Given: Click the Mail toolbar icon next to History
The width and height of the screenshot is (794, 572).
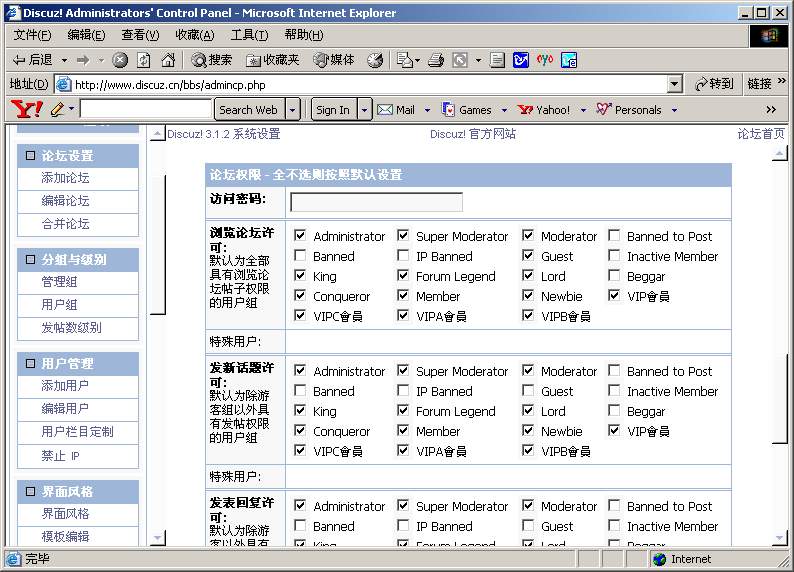Looking at the screenshot, I should tap(405, 60).
